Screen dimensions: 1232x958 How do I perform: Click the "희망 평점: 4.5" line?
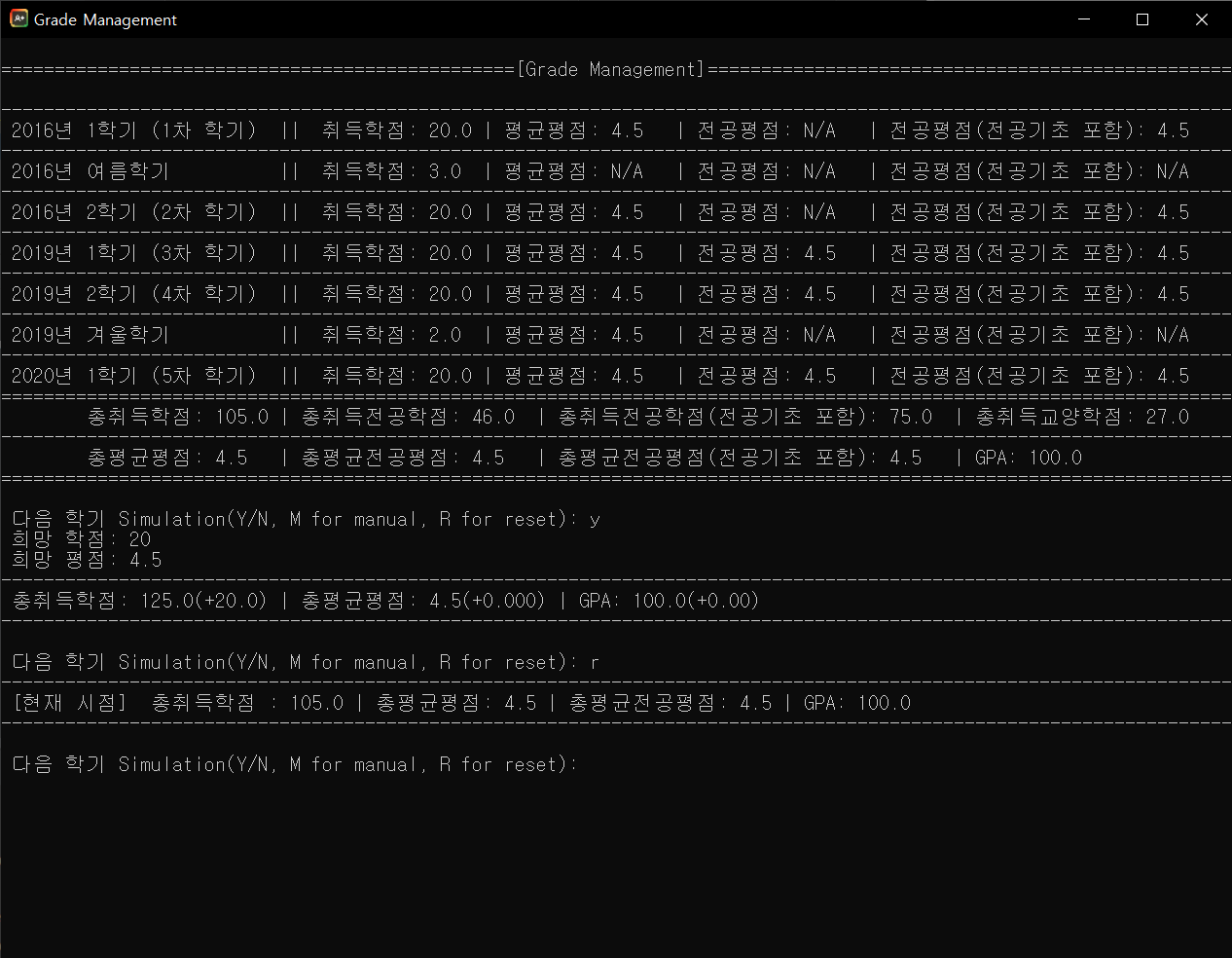87,560
